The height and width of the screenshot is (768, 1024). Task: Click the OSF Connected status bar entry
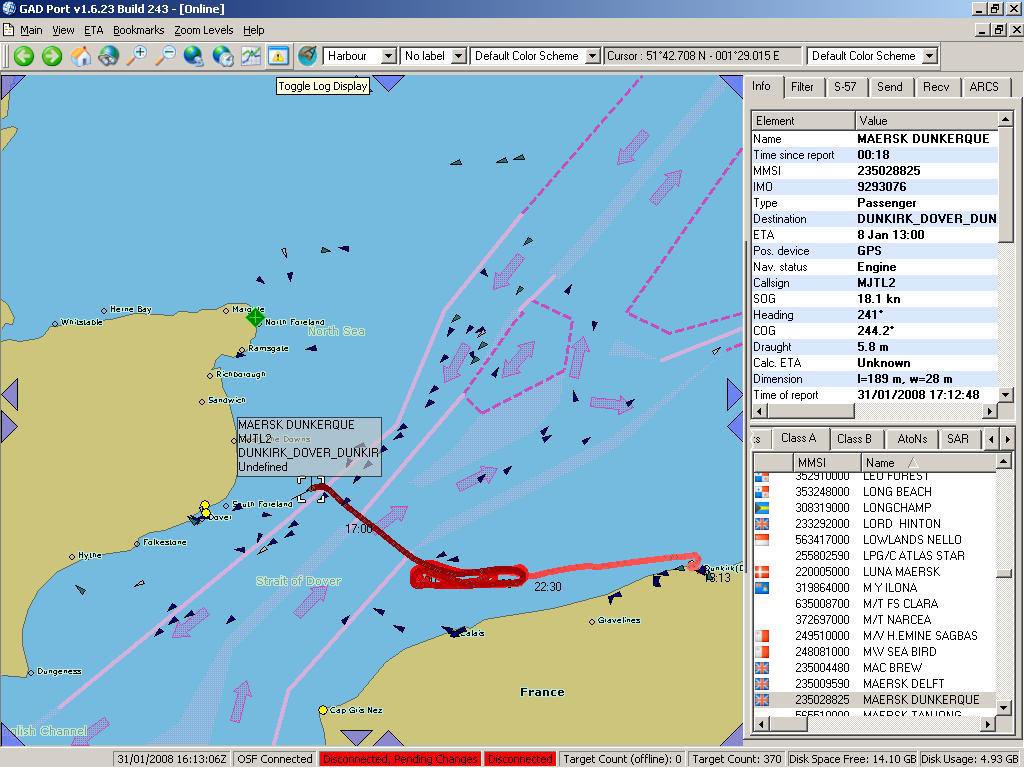pyautogui.click(x=275, y=759)
